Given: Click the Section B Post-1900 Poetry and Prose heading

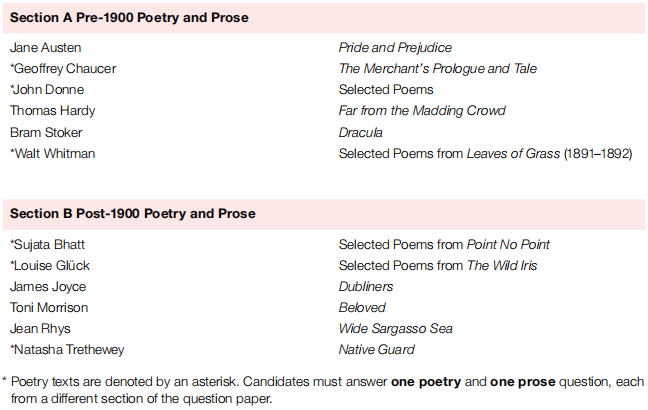Looking at the screenshot, I should point(133,214).
